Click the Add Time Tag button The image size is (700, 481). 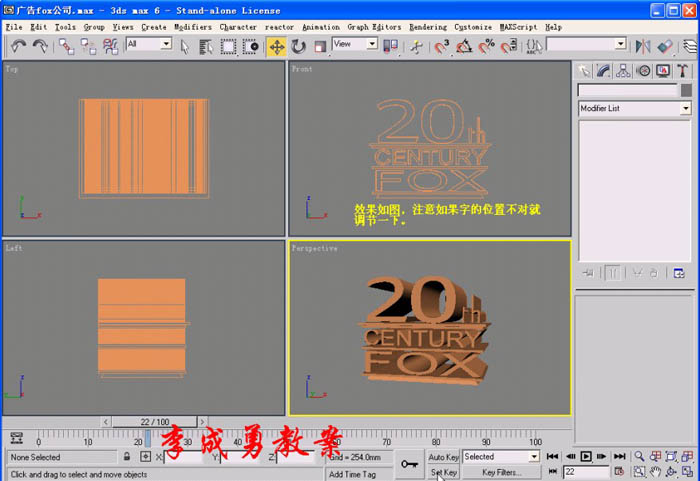[x=353, y=474]
